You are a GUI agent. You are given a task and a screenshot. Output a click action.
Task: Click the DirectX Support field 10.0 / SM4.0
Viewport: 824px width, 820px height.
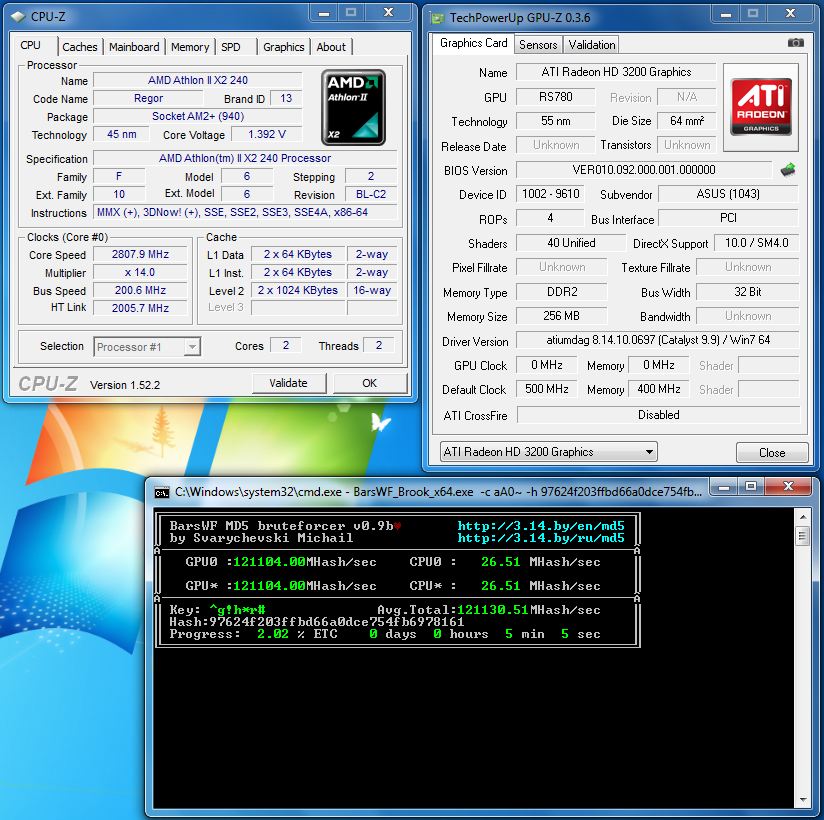point(756,243)
